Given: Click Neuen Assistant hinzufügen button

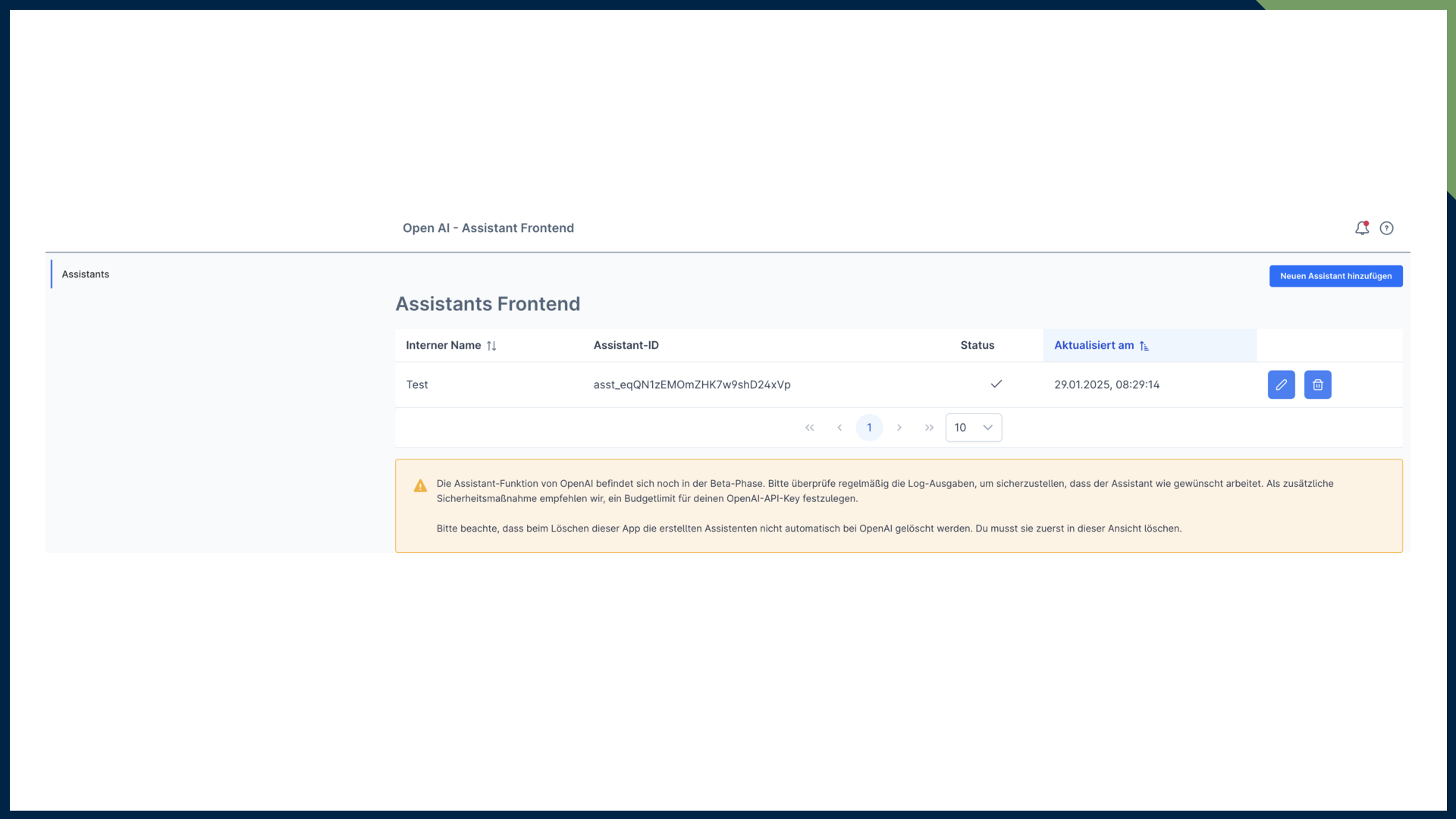Looking at the screenshot, I should click(1335, 276).
